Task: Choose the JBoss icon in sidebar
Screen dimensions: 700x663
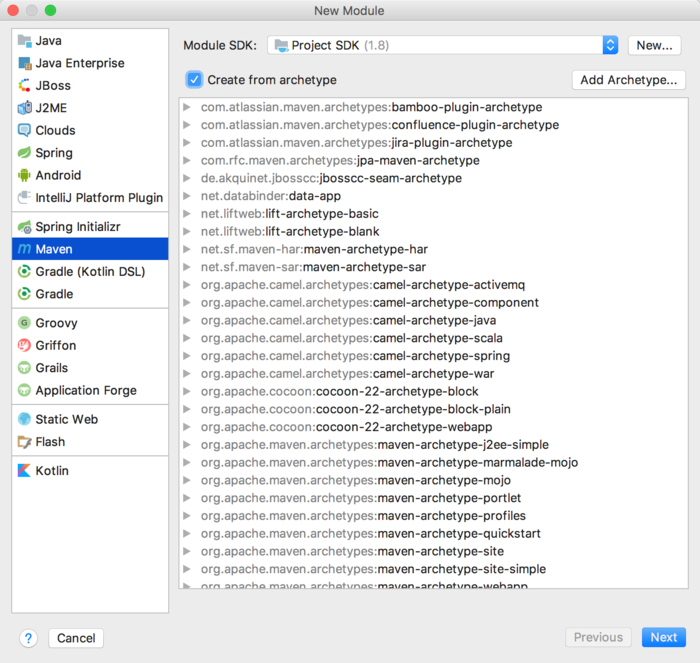Action: tap(24, 85)
